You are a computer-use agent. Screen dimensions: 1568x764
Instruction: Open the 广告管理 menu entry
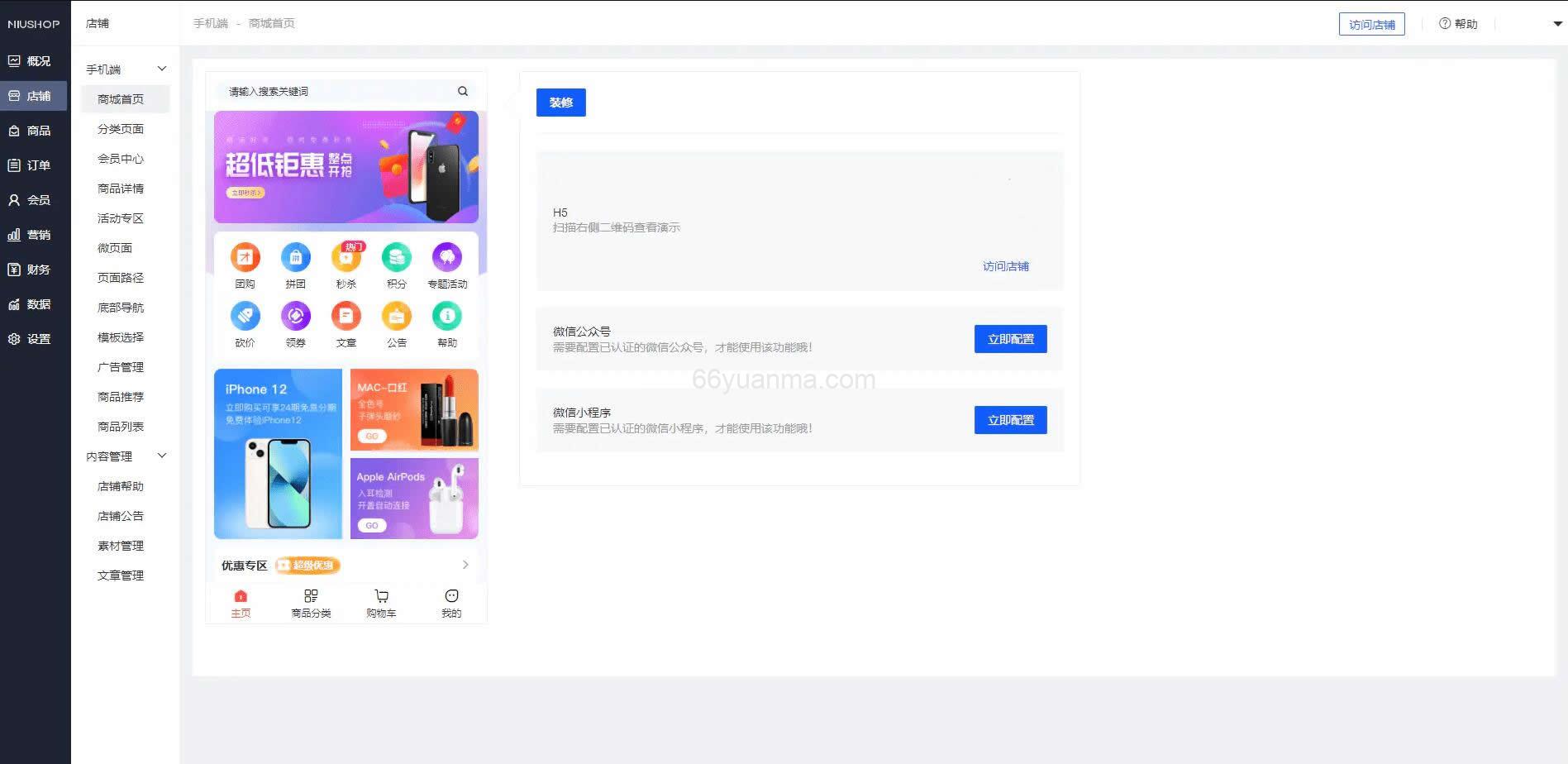121,366
